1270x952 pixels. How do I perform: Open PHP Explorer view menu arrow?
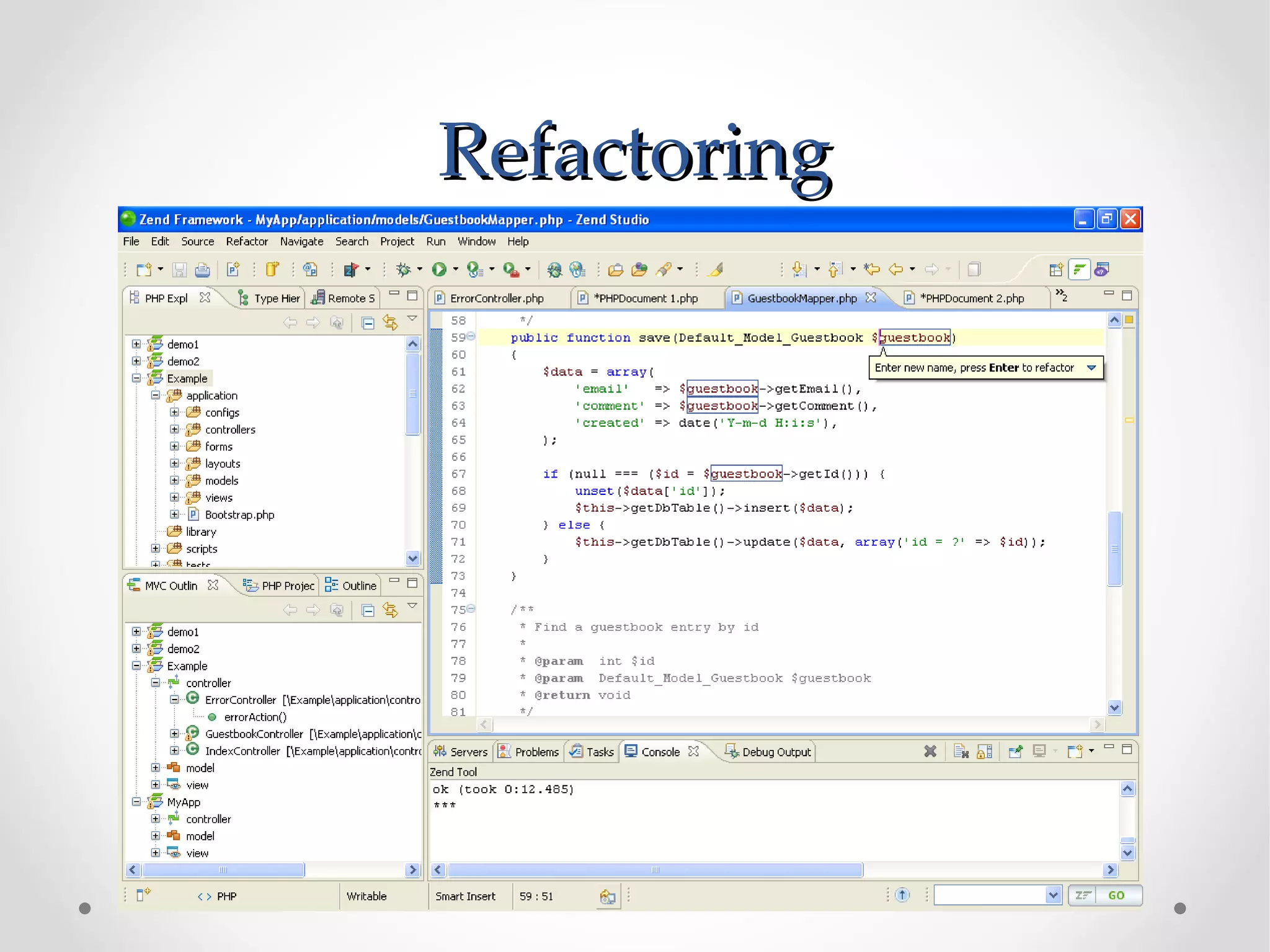412,319
